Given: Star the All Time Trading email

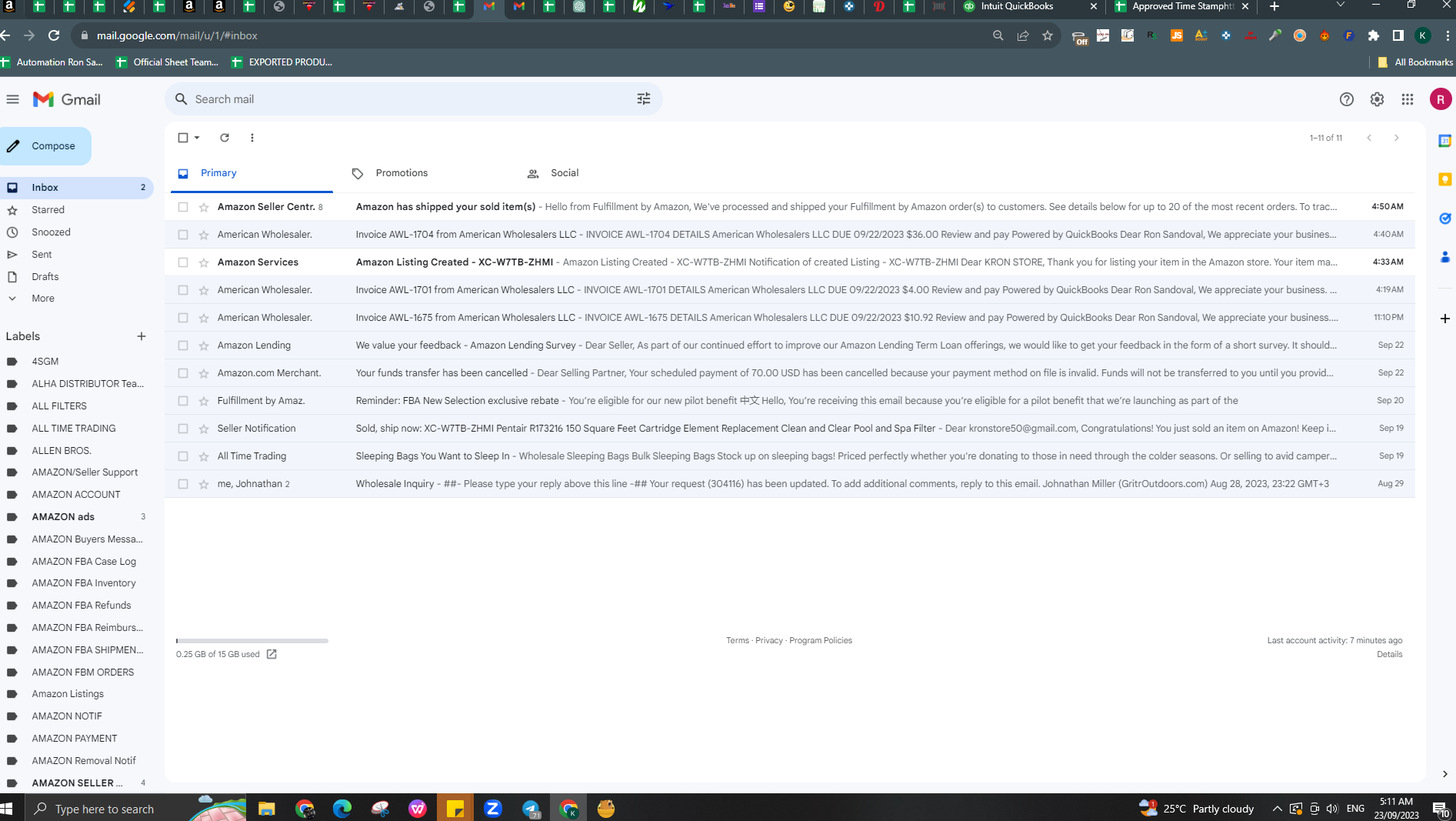Looking at the screenshot, I should coord(204,456).
